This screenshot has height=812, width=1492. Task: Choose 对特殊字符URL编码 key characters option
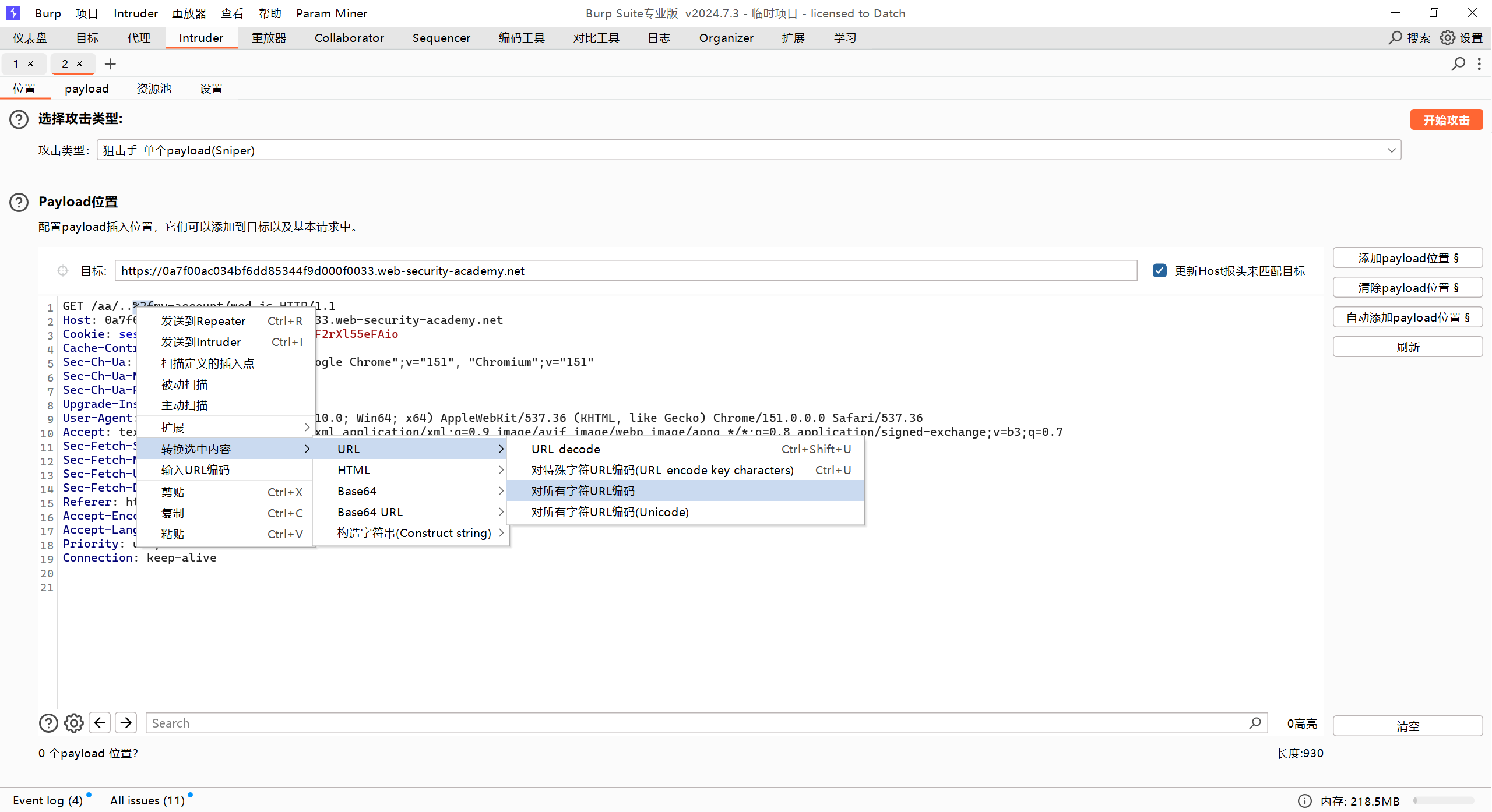tap(685, 470)
